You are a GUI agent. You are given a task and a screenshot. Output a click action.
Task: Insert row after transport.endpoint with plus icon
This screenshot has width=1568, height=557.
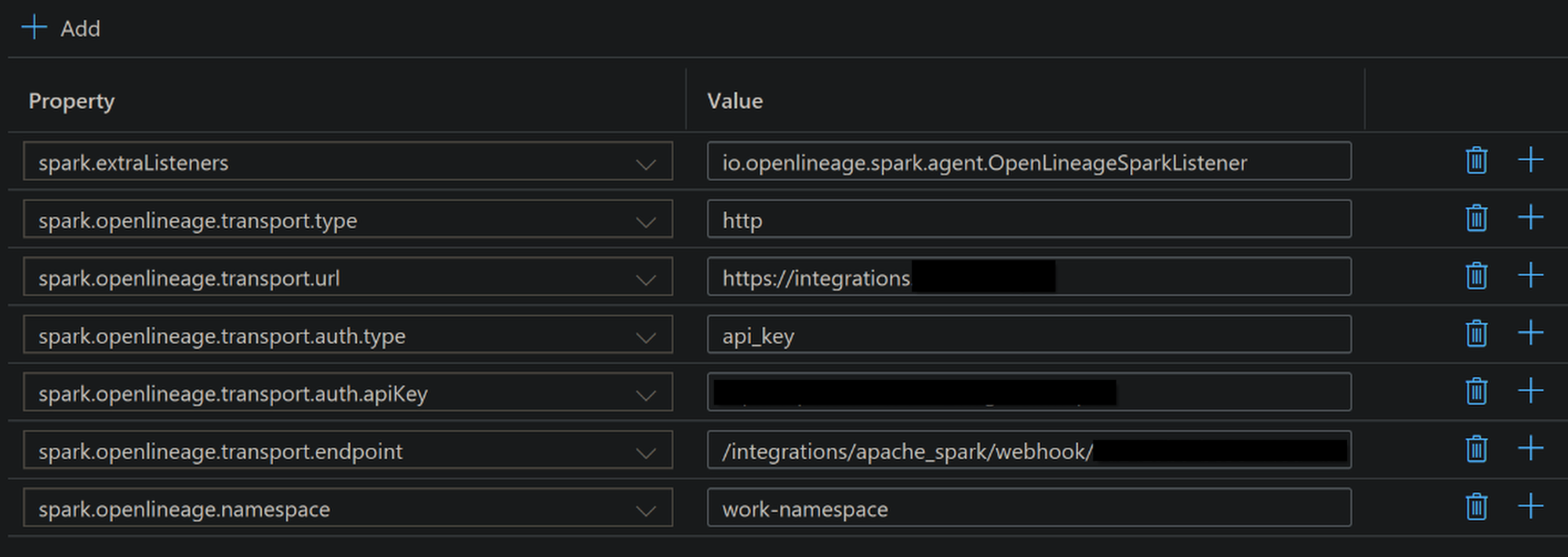1530,449
